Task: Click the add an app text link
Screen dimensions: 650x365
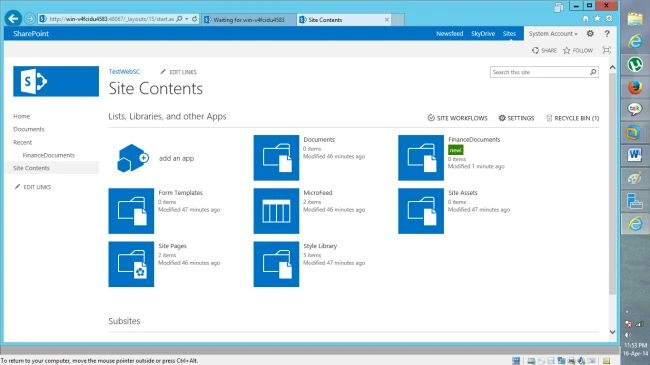Action: pyautogui.click(x=176, y=158)
